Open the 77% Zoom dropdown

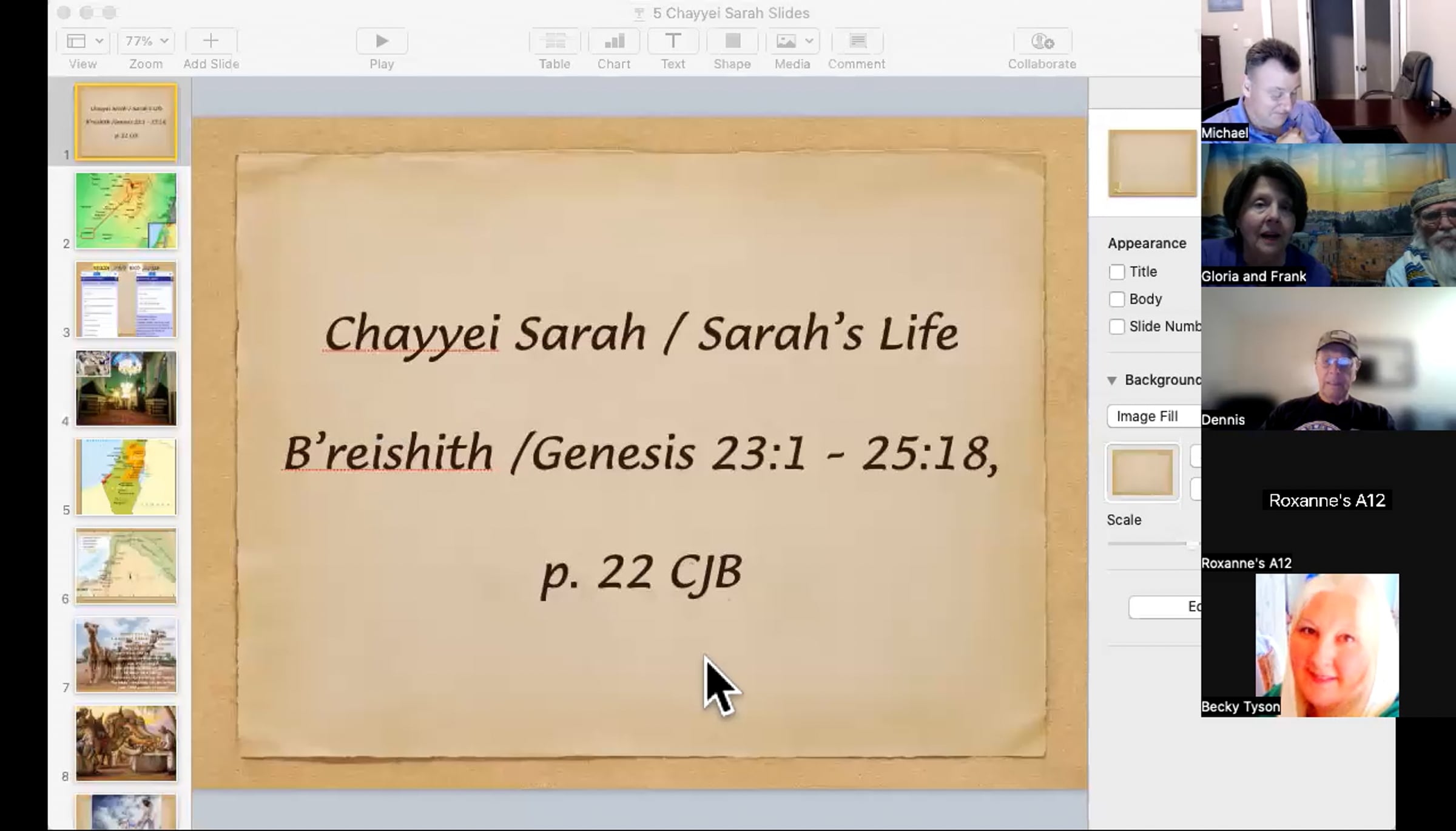pos(146,41)
